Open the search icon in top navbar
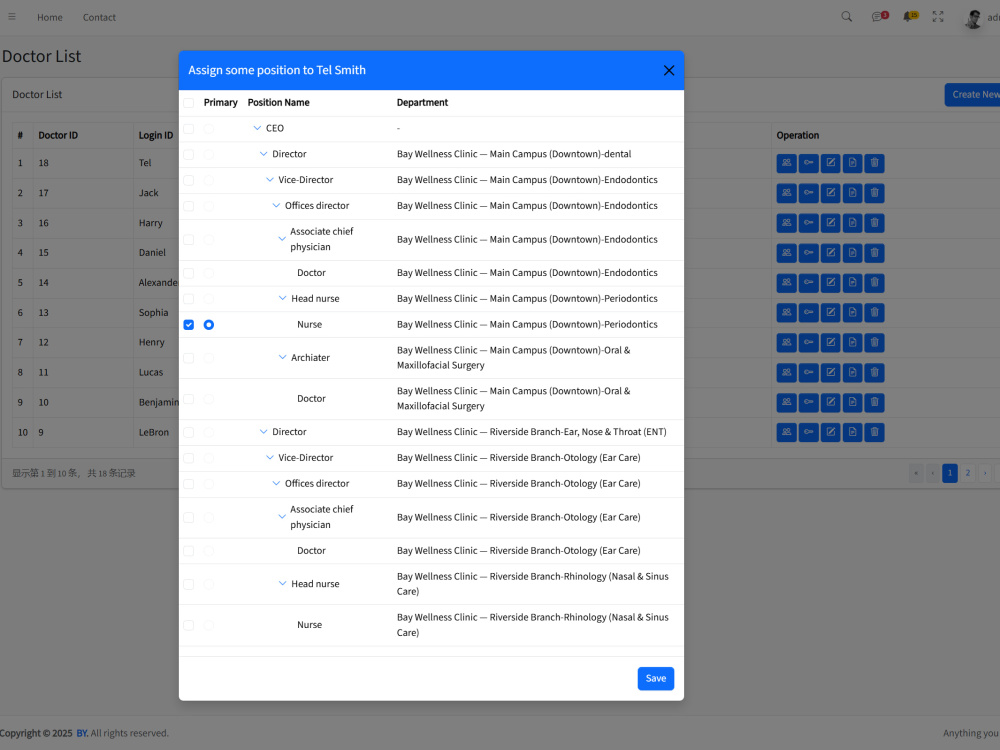This screenshot has height=750, width=1000. (846, 17)
